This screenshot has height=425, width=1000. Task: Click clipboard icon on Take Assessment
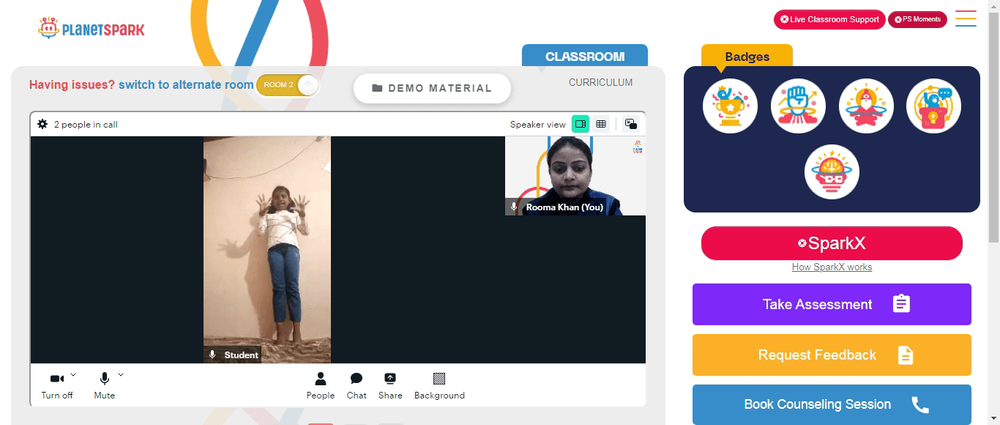tap(901, 304)
